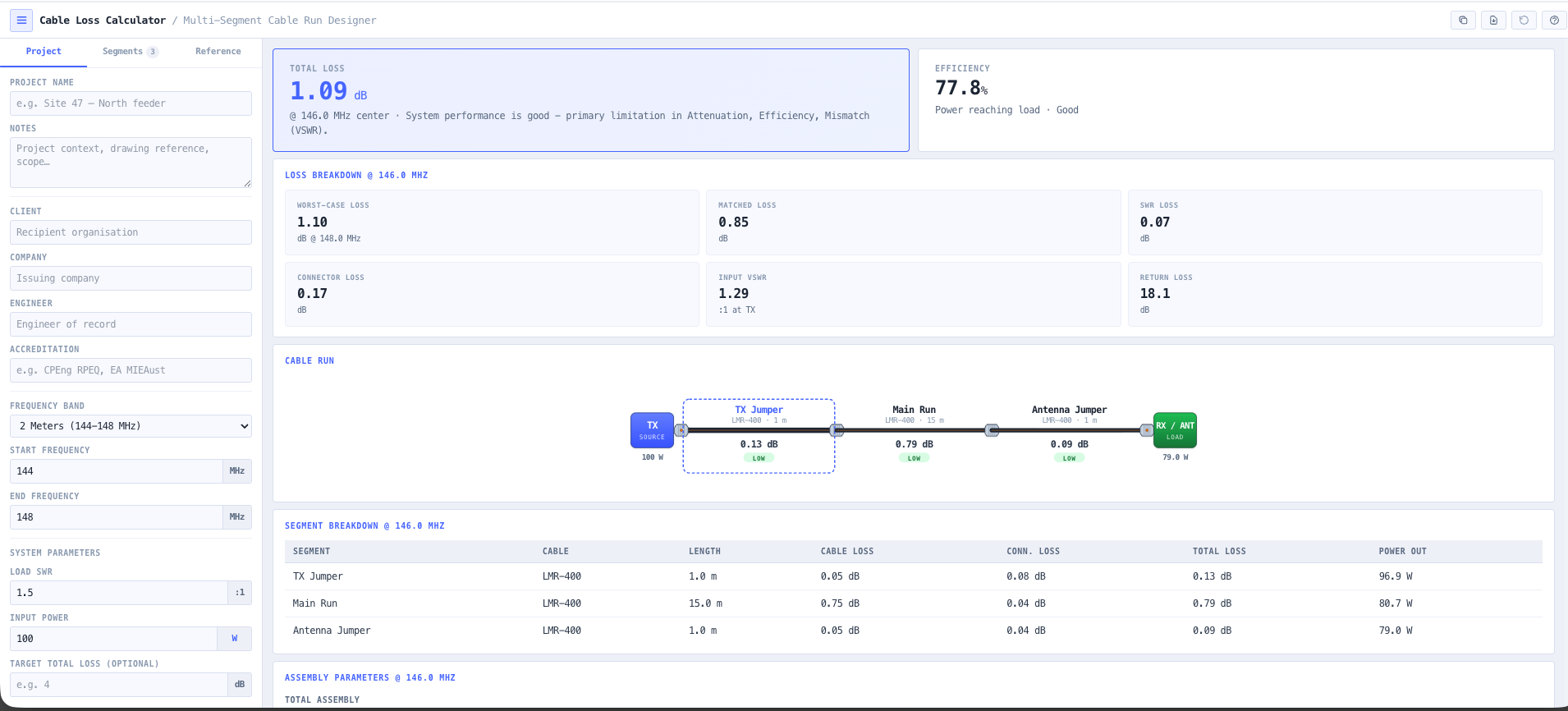Click the 96.9 W power out value
The width and height of the screenshot is (1568, 711).
(1396, 576)
